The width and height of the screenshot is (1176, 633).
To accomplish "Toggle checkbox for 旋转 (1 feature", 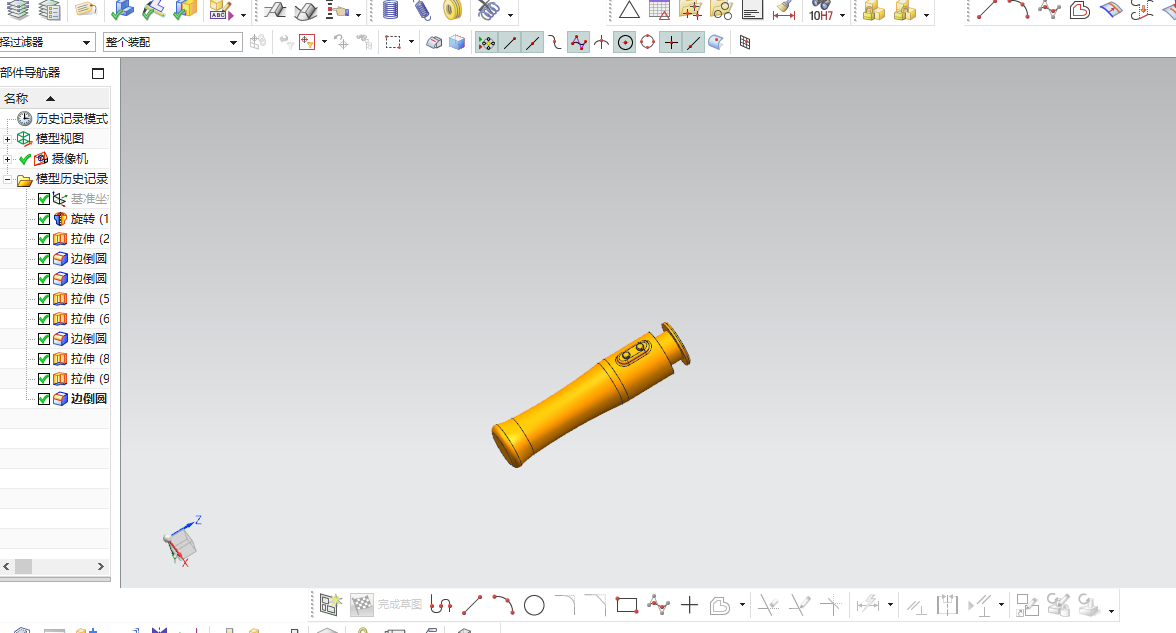I will 44,219.
